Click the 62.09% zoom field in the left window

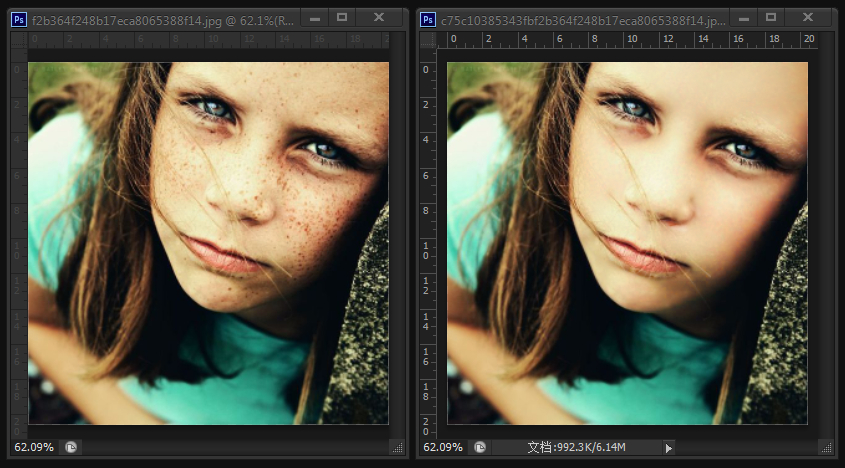click(x=33, y=447)
